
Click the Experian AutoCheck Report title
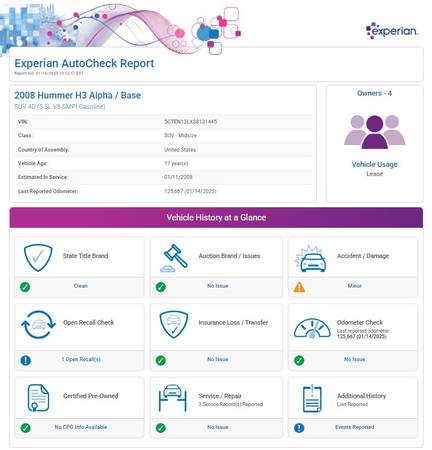[x=84, y=63]
